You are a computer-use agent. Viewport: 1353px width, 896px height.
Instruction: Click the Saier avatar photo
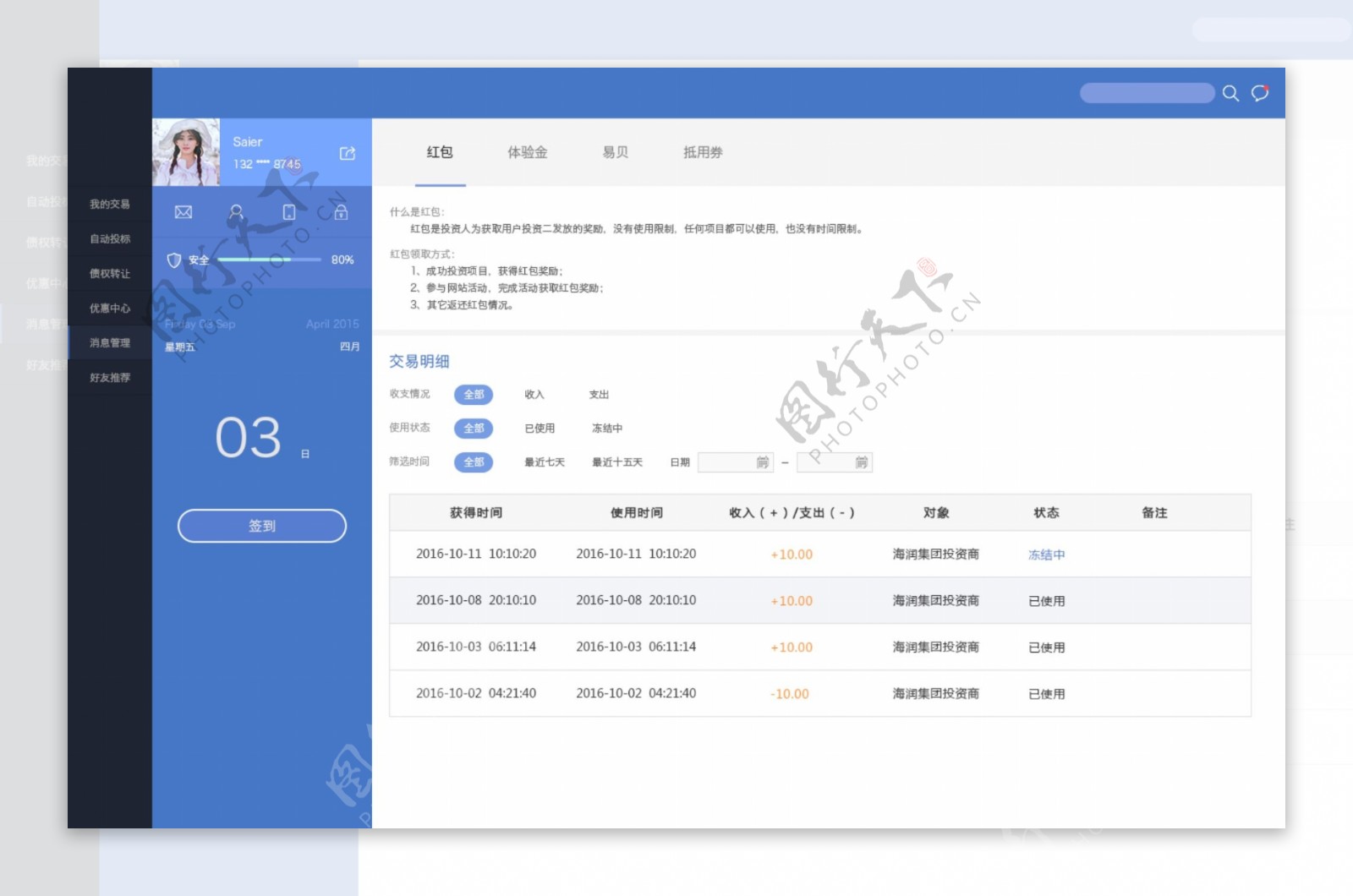pos(186,152)
